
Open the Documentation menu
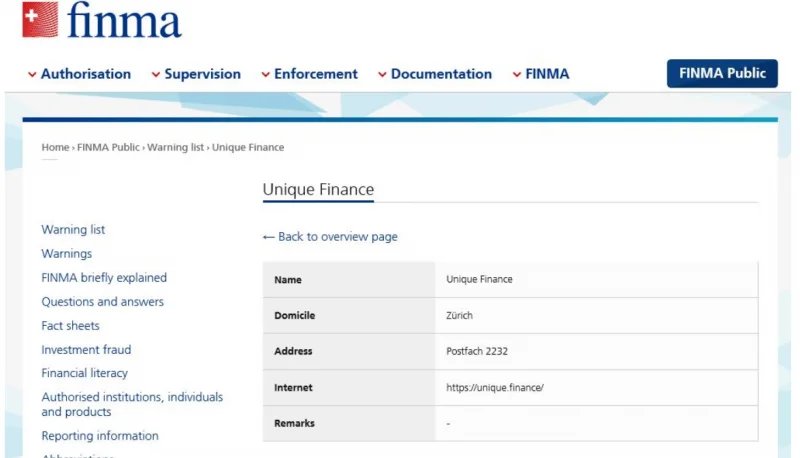[x=441, y=74]
